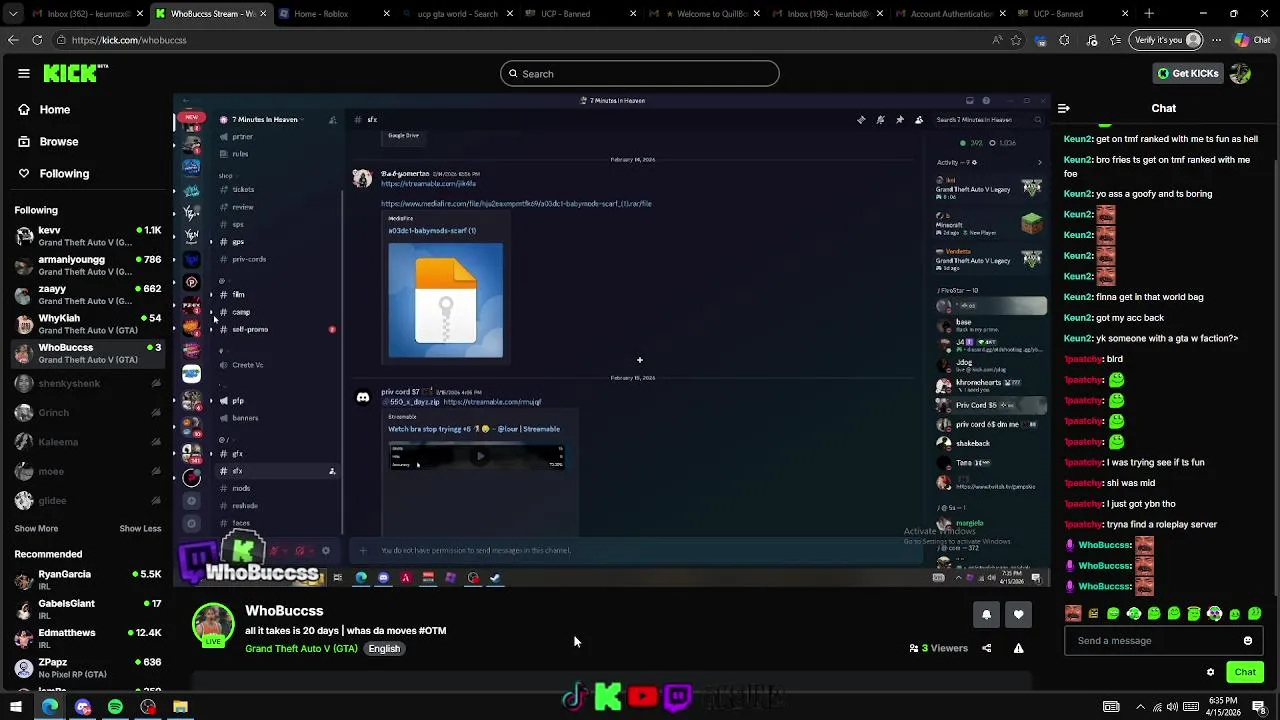Click WhoBuccss live avatar
This screenshot has height=720, width=1280.
[x=213, y=625]
